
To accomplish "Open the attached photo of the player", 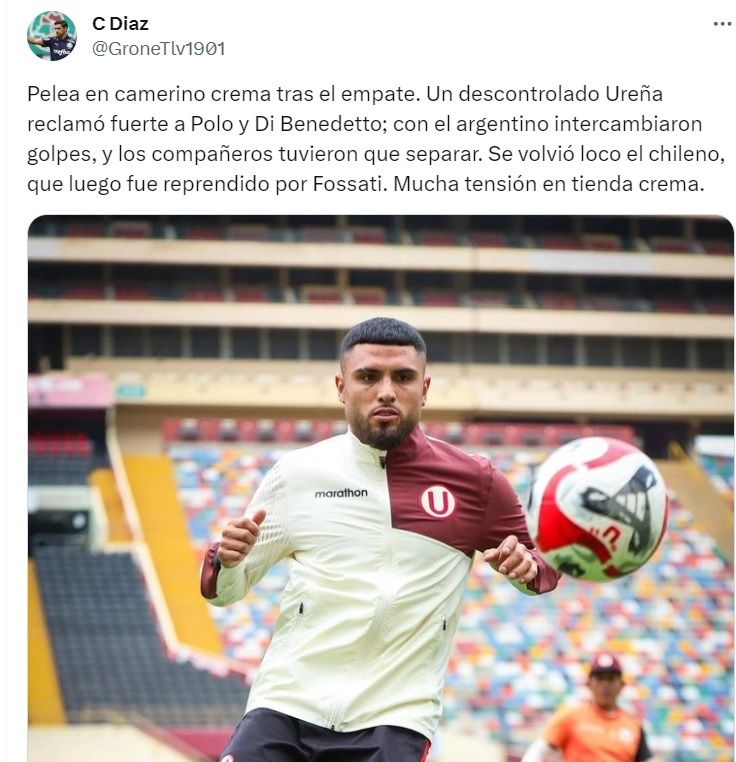I will pyautogui.click(x=381, y=488).
